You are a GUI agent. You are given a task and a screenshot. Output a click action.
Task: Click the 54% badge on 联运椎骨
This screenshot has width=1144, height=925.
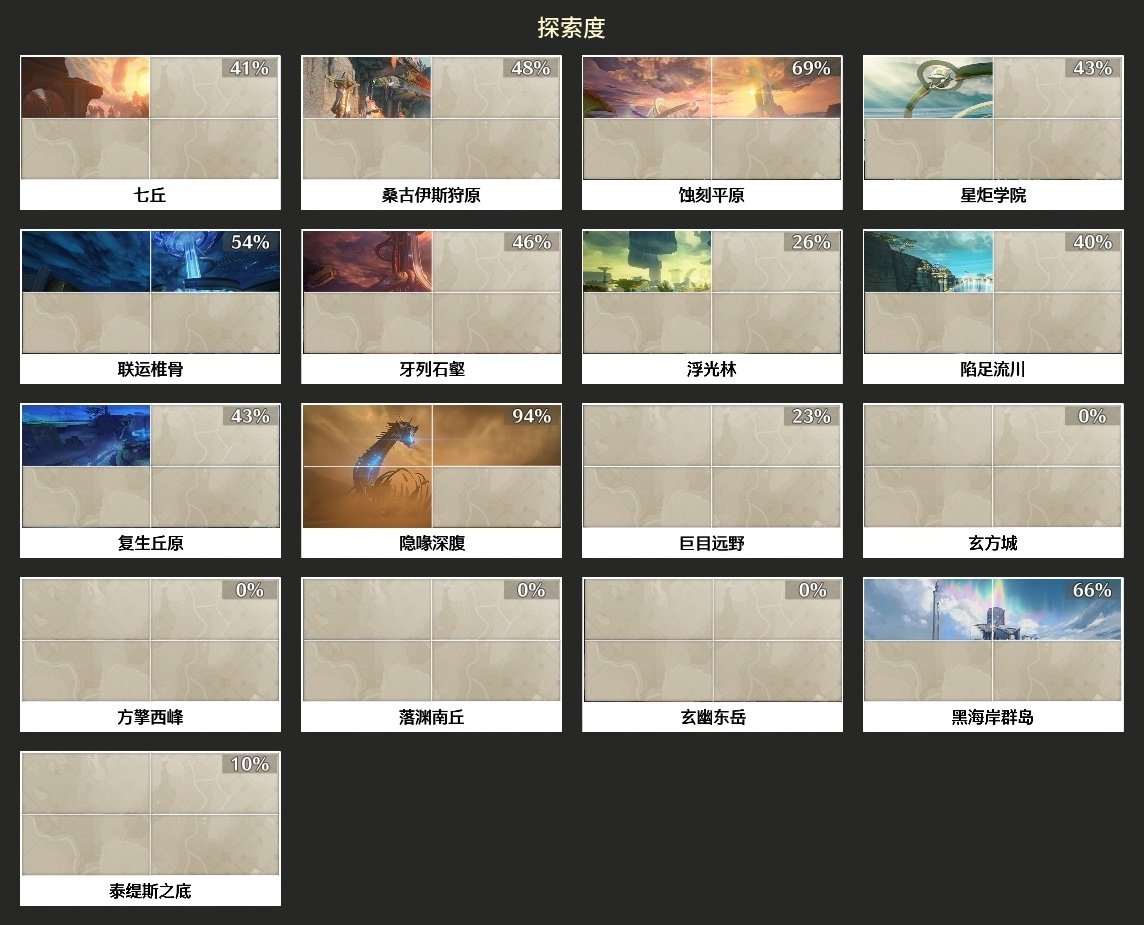coord(250,242)
